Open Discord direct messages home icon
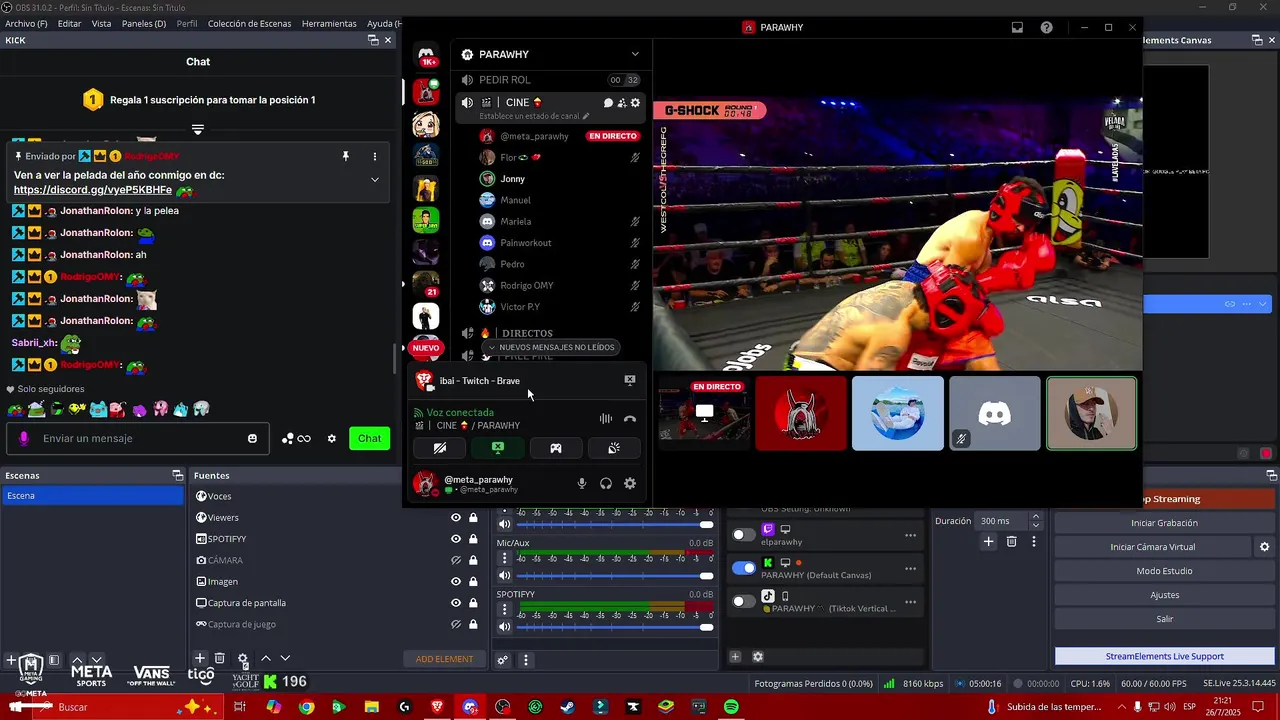 click(x=426, y=54)
